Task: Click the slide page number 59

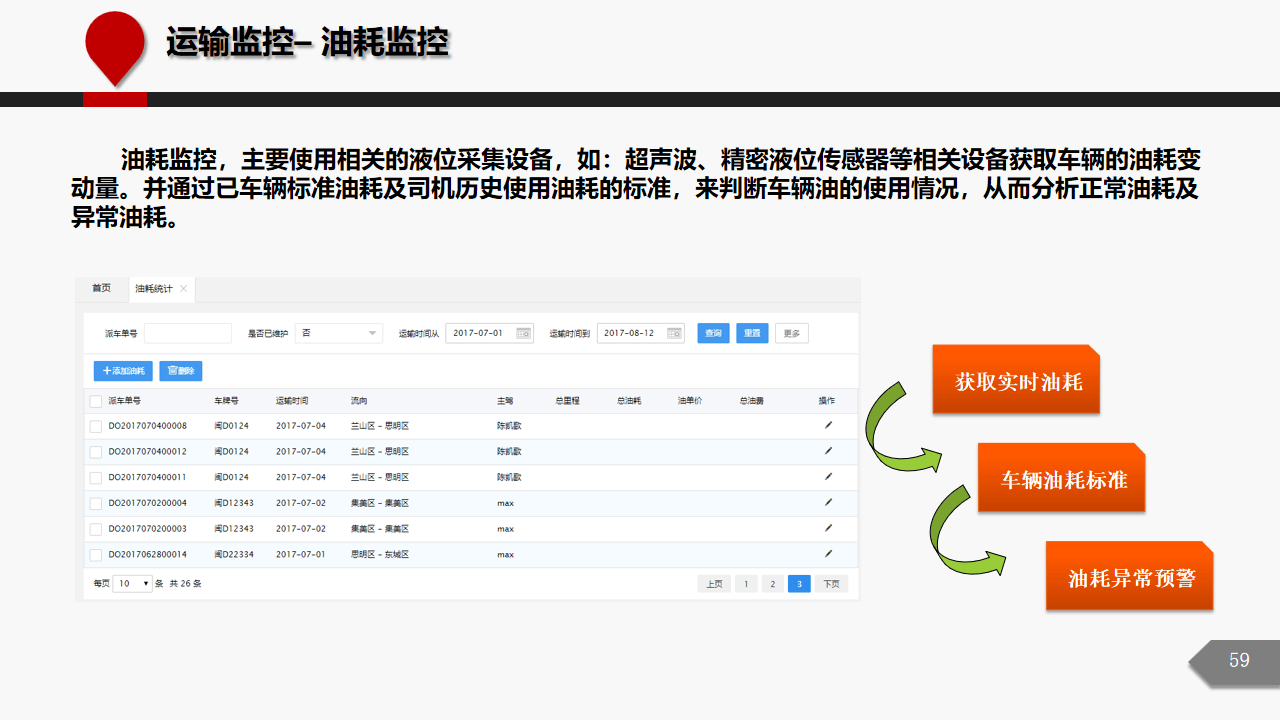Action: coord(1239,660)
